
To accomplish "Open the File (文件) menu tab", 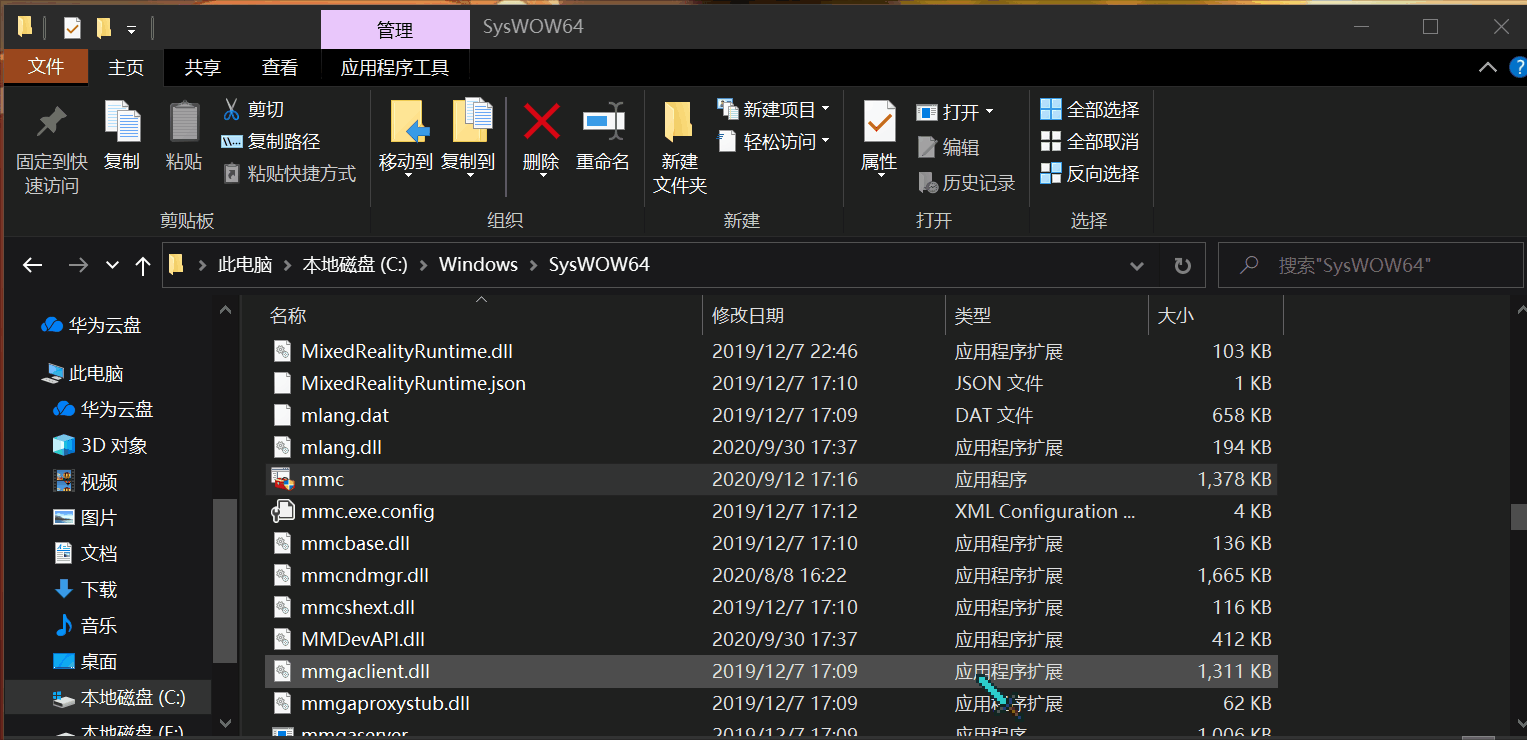I will tap(46, 67).
